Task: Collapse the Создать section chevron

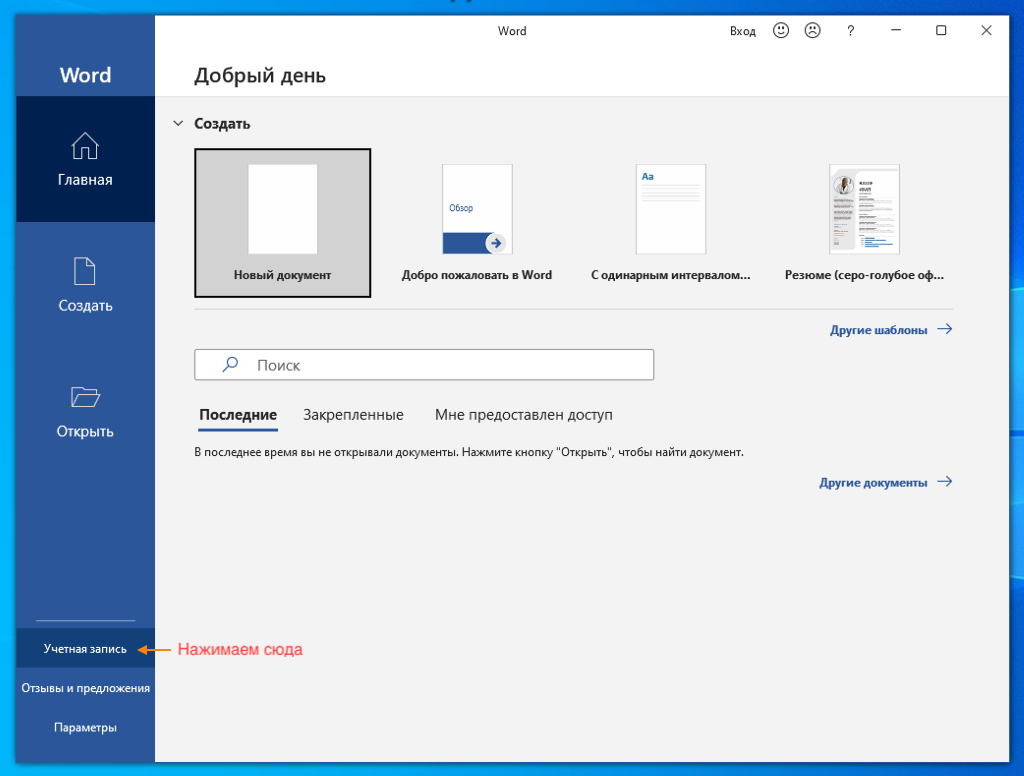Action: (x=178, y=123)
